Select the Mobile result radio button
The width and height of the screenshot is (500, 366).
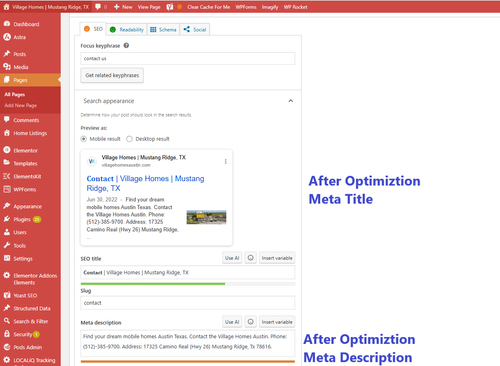coord(84,139)
